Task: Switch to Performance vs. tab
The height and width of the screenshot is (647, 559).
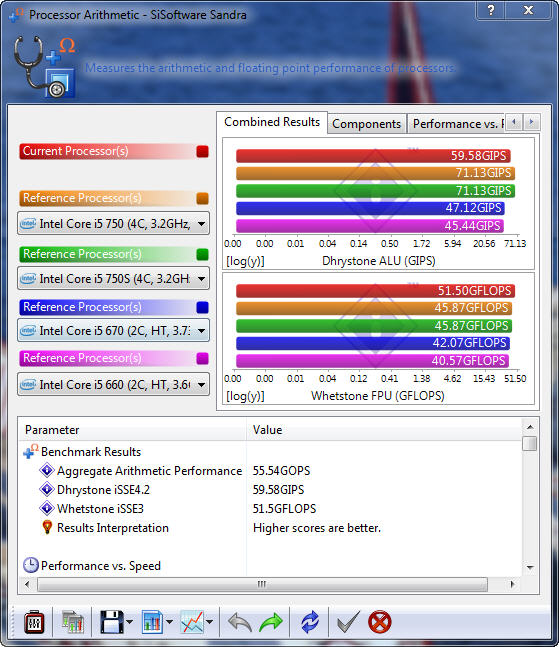Action: click(x=456, y=124)
